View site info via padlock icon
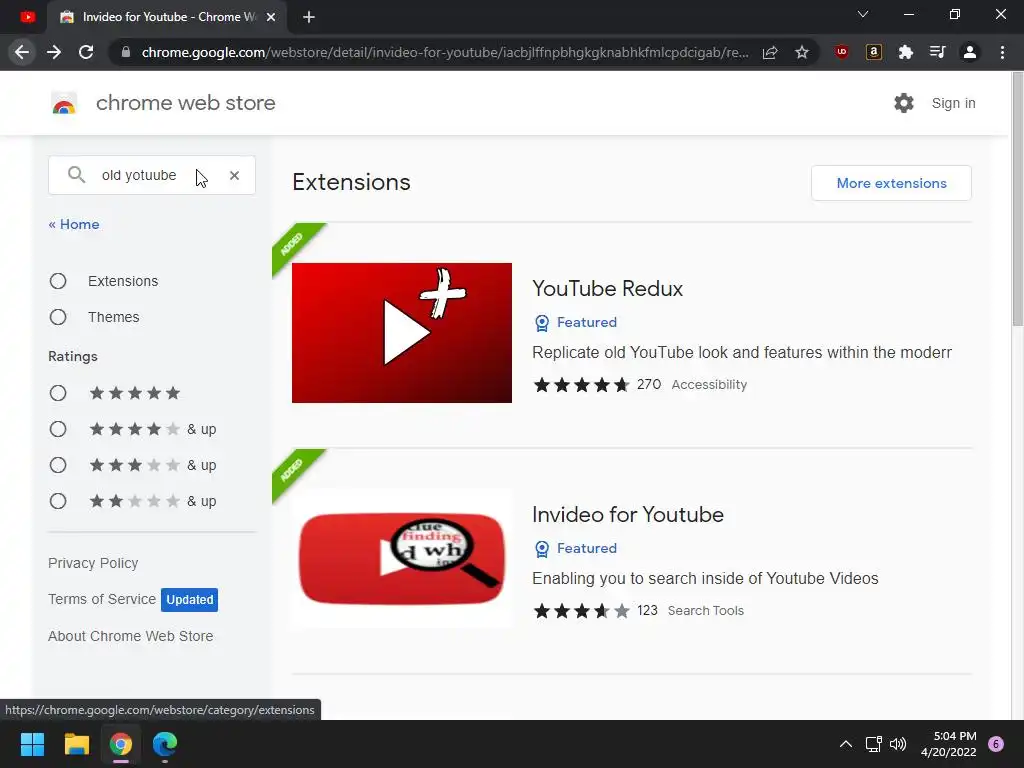 [126, 52]
